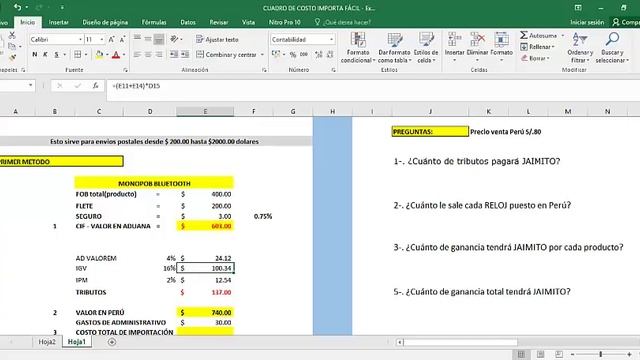Viewport: 640px width, 360px height.
Task: Open font color dropdown arrow
Action: coord(124,55)
